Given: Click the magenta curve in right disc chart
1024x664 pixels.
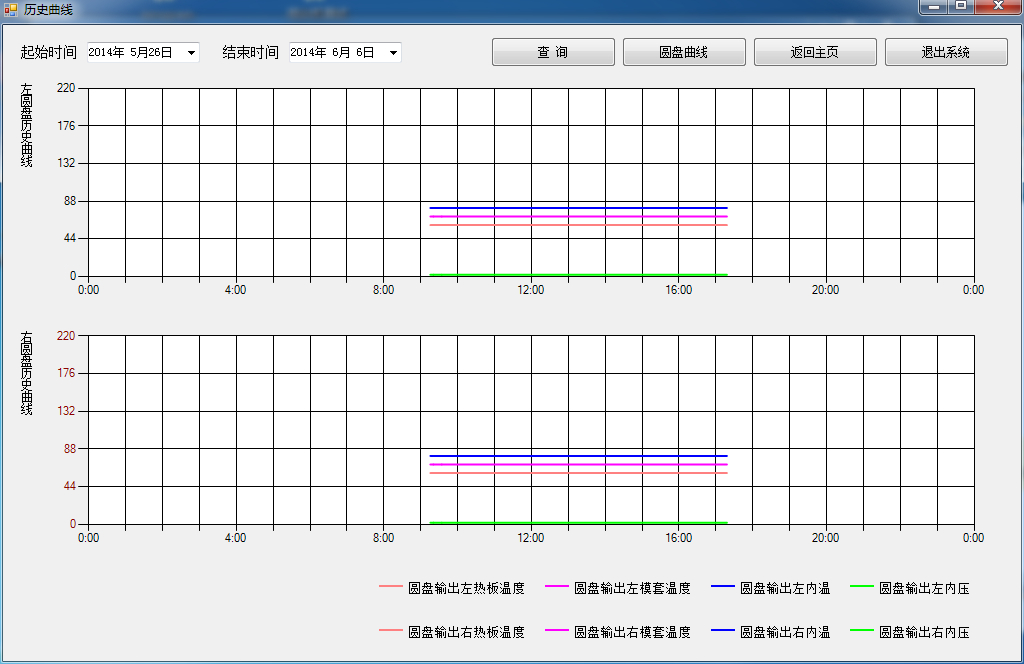Looking at the screenshot, I should 579,465.
